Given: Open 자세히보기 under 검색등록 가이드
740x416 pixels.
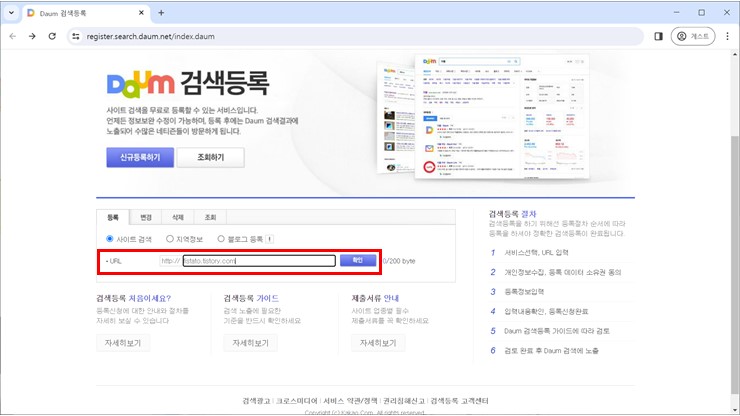Looking at the screenshot, I should (x=250, y=343).
